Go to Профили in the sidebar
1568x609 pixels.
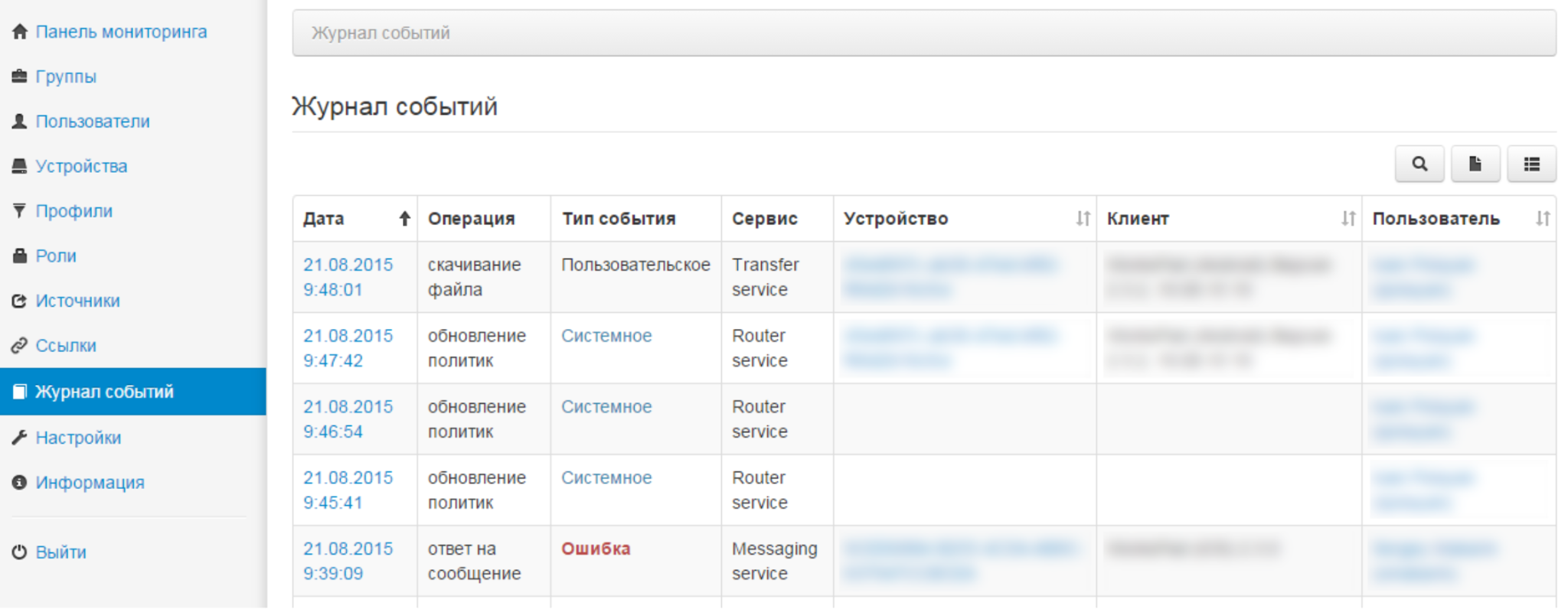(x=73, y=211)
